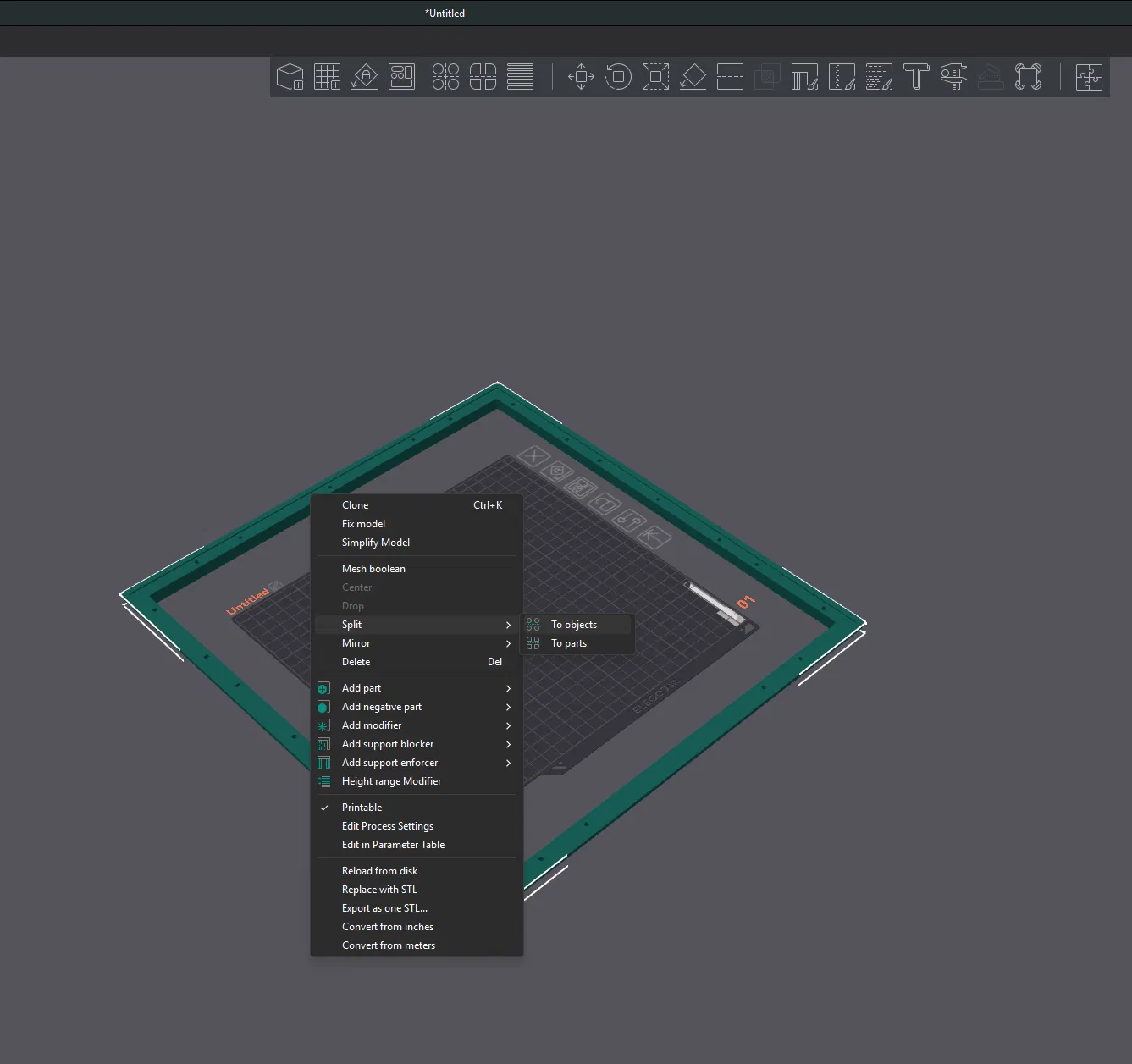Click Clone in the context menu
The width and height of the screenshot is (1132, 1064).
tap(356, 505)
